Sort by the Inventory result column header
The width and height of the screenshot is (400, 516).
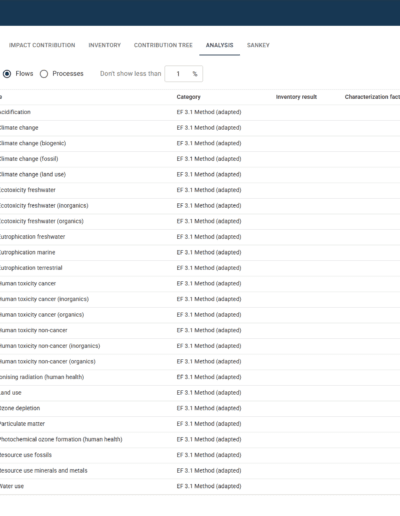(296, 97)
